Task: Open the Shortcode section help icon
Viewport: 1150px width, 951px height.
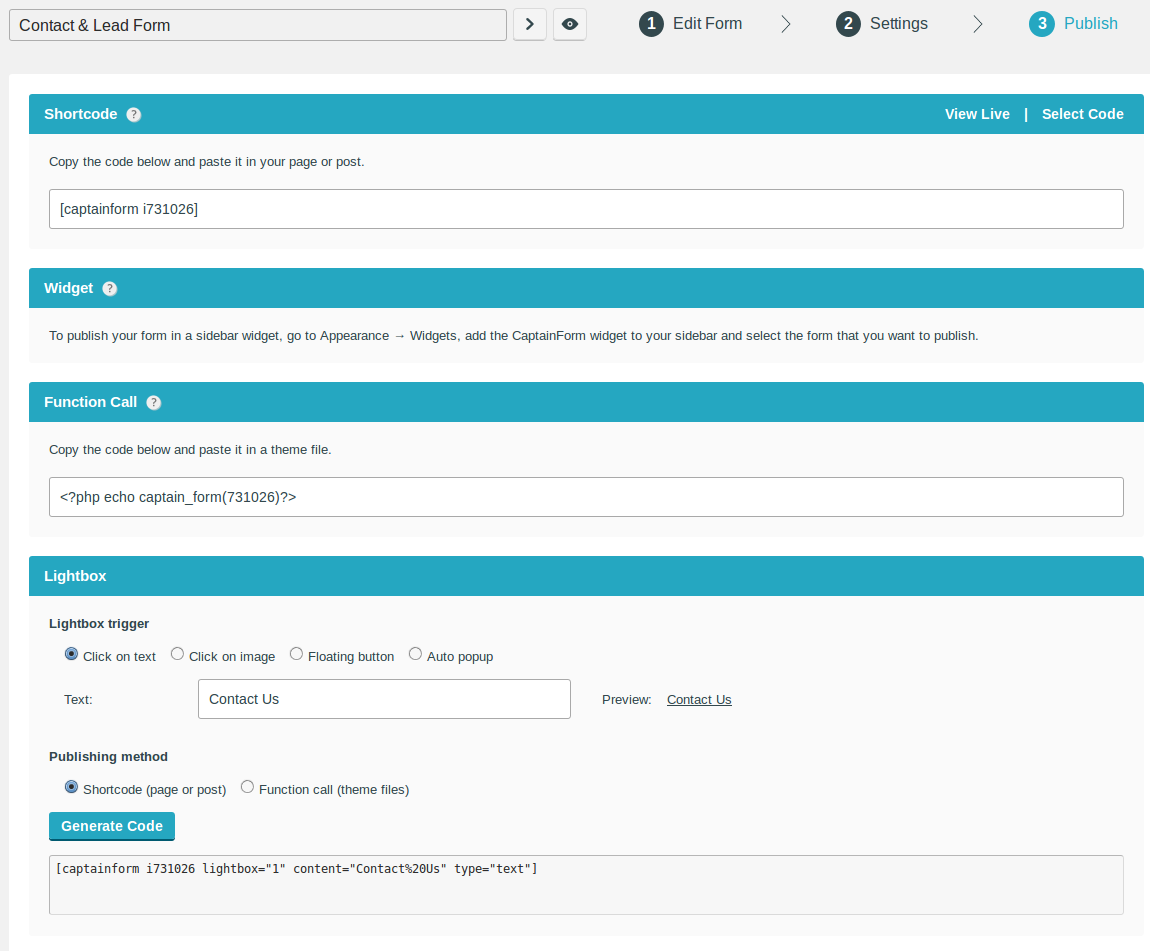Action: (x=134, y=113)
